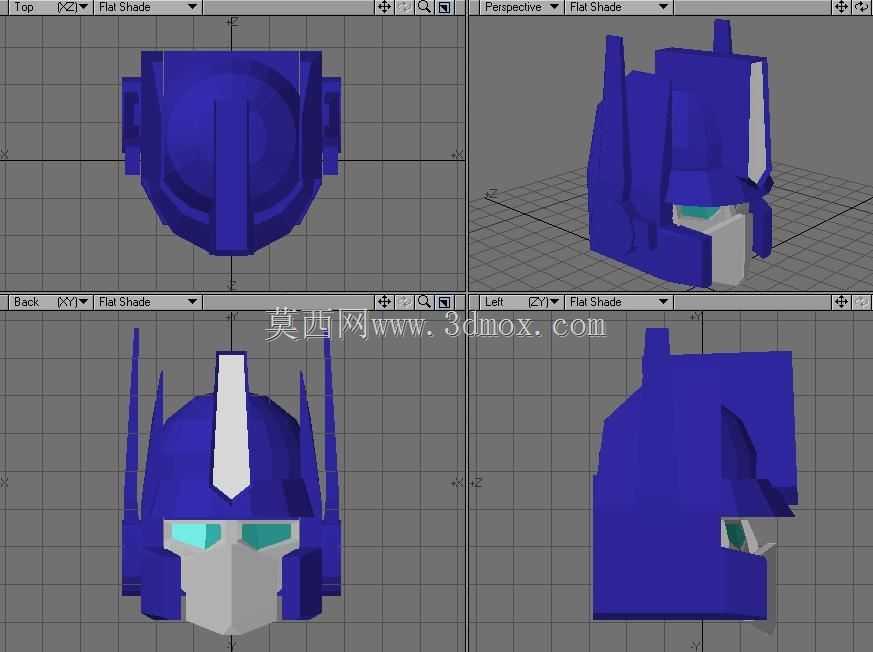Screen dimensions: 873x652
Task: Click the rotate icon in Back viewport
Action: coord(404,302)
